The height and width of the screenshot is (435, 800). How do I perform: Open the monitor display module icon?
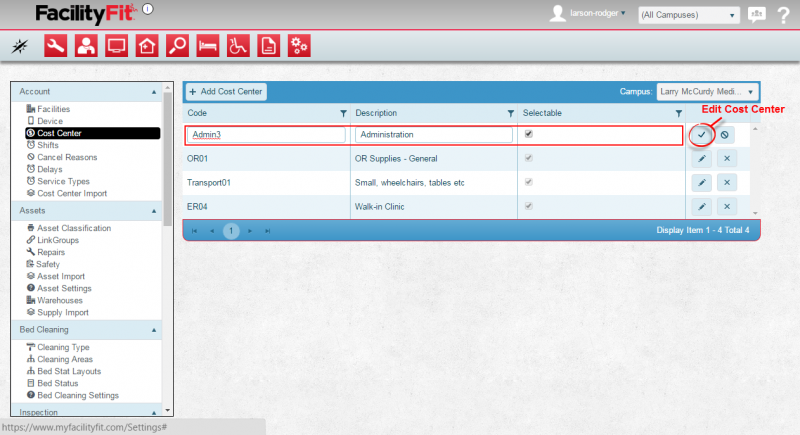point(116,46)
